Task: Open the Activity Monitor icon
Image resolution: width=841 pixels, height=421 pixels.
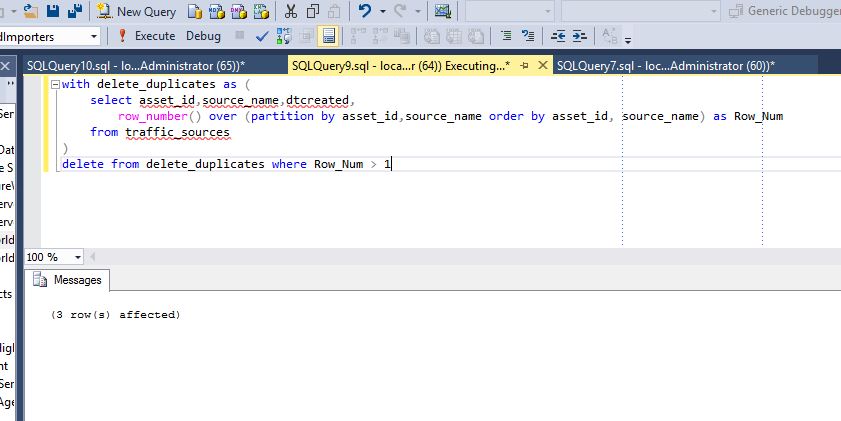Action: click(442, 11)
